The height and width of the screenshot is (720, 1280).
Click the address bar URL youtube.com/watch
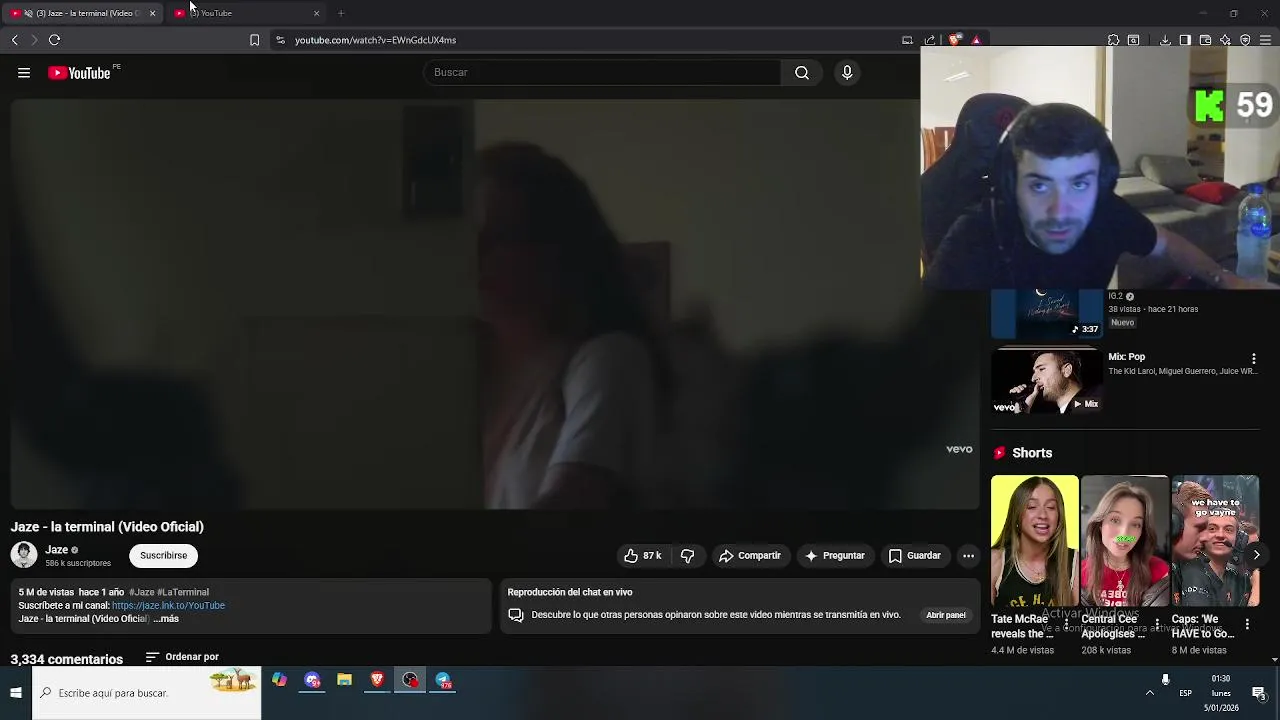375,40
